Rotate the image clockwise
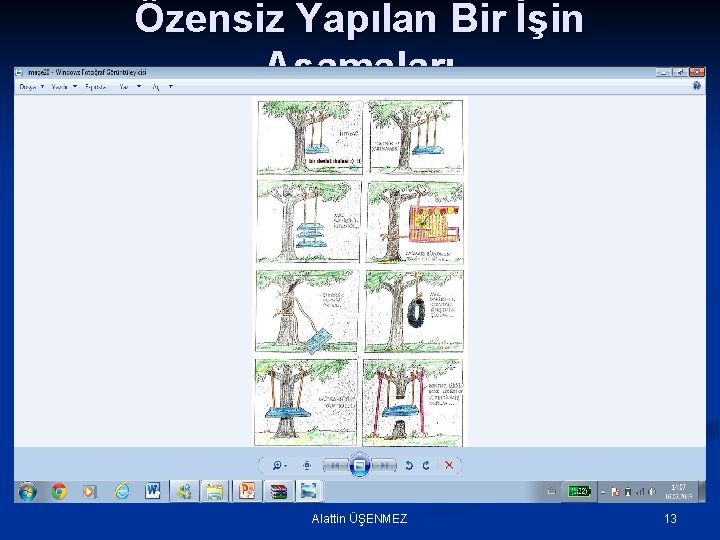This screenshot has width=720, height=540. pos(427,465)
